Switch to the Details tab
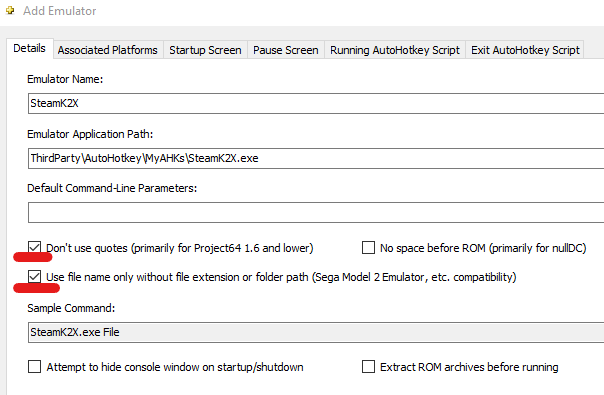 click(29, 49)
